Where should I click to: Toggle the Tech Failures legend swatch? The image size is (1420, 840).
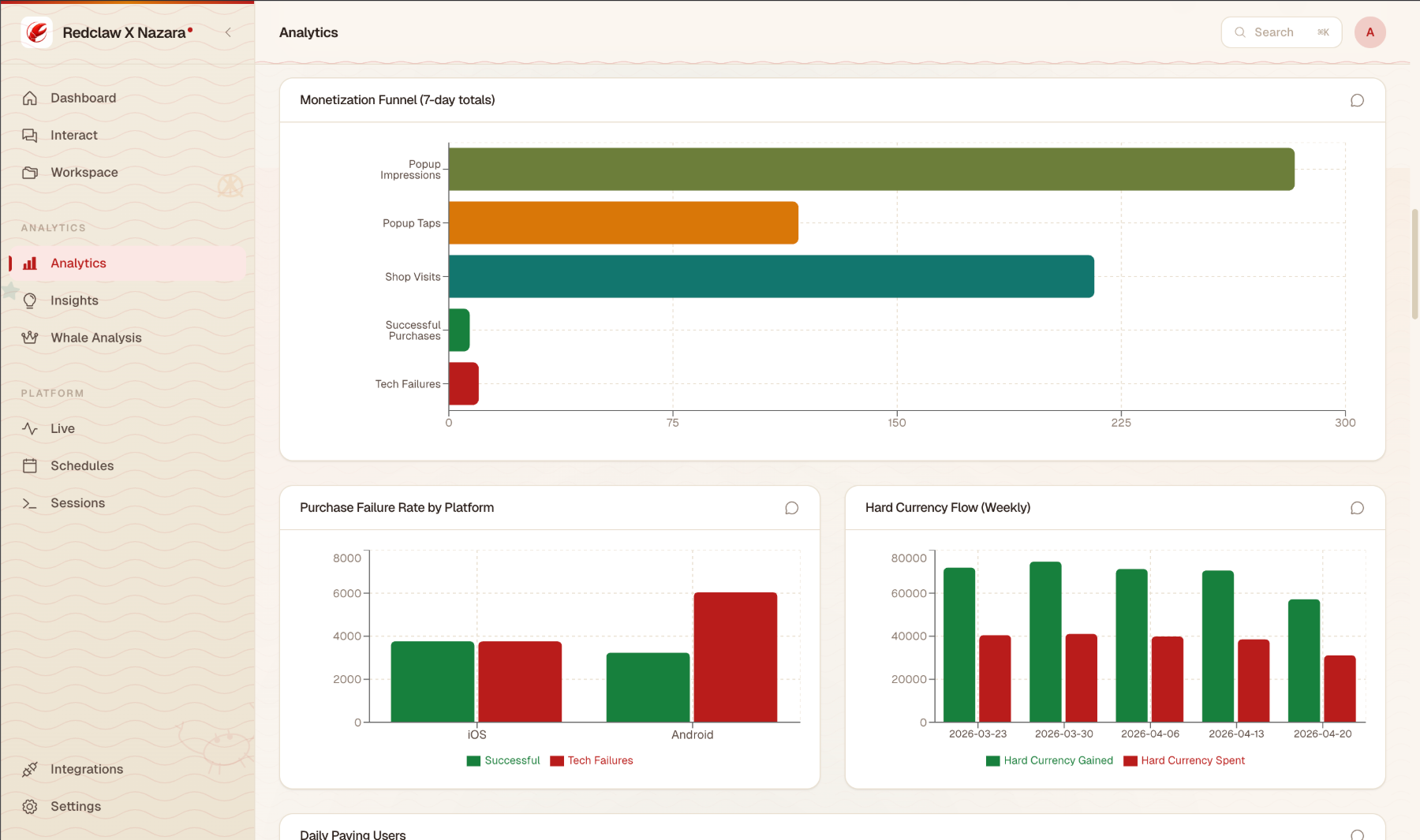557,761
